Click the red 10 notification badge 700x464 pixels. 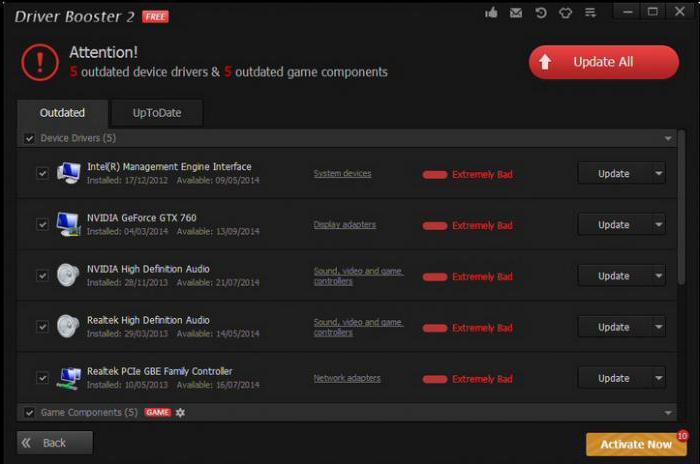coord(682,435)
